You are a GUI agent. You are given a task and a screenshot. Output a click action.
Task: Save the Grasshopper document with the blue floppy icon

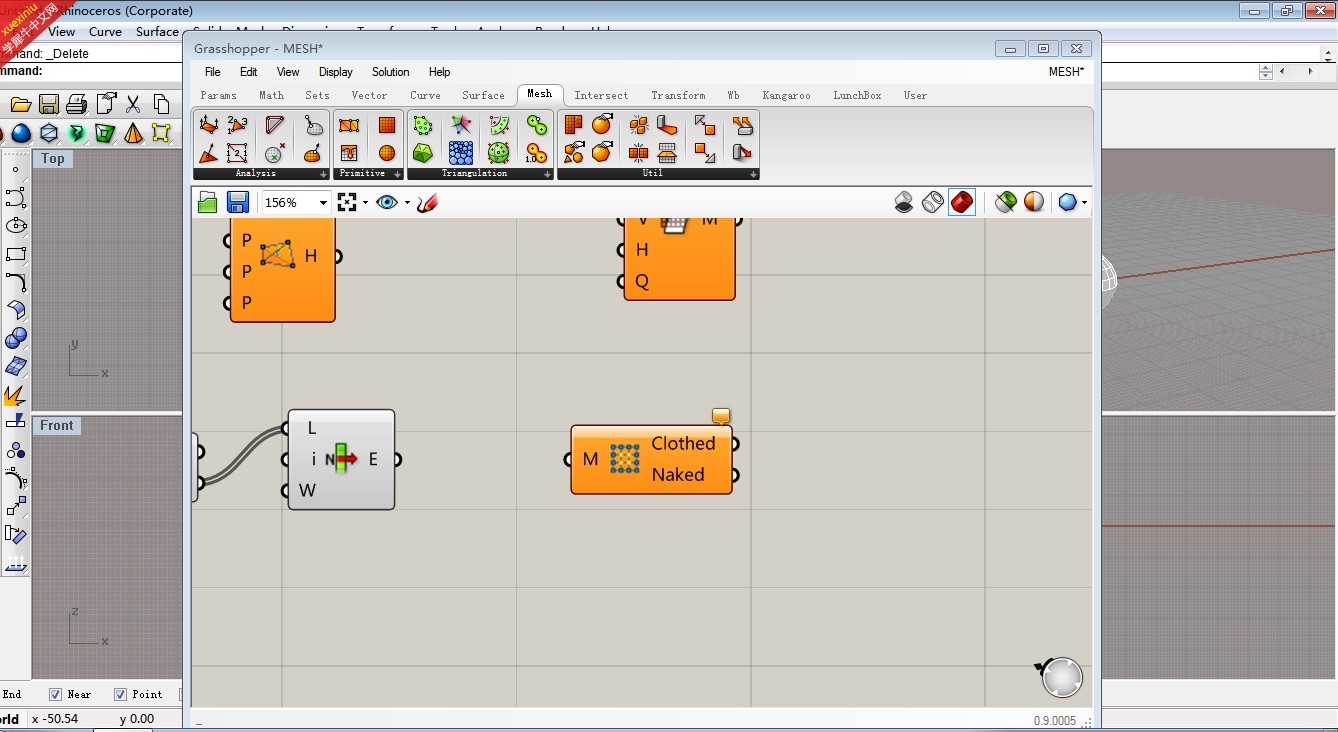tap(238, 203)
